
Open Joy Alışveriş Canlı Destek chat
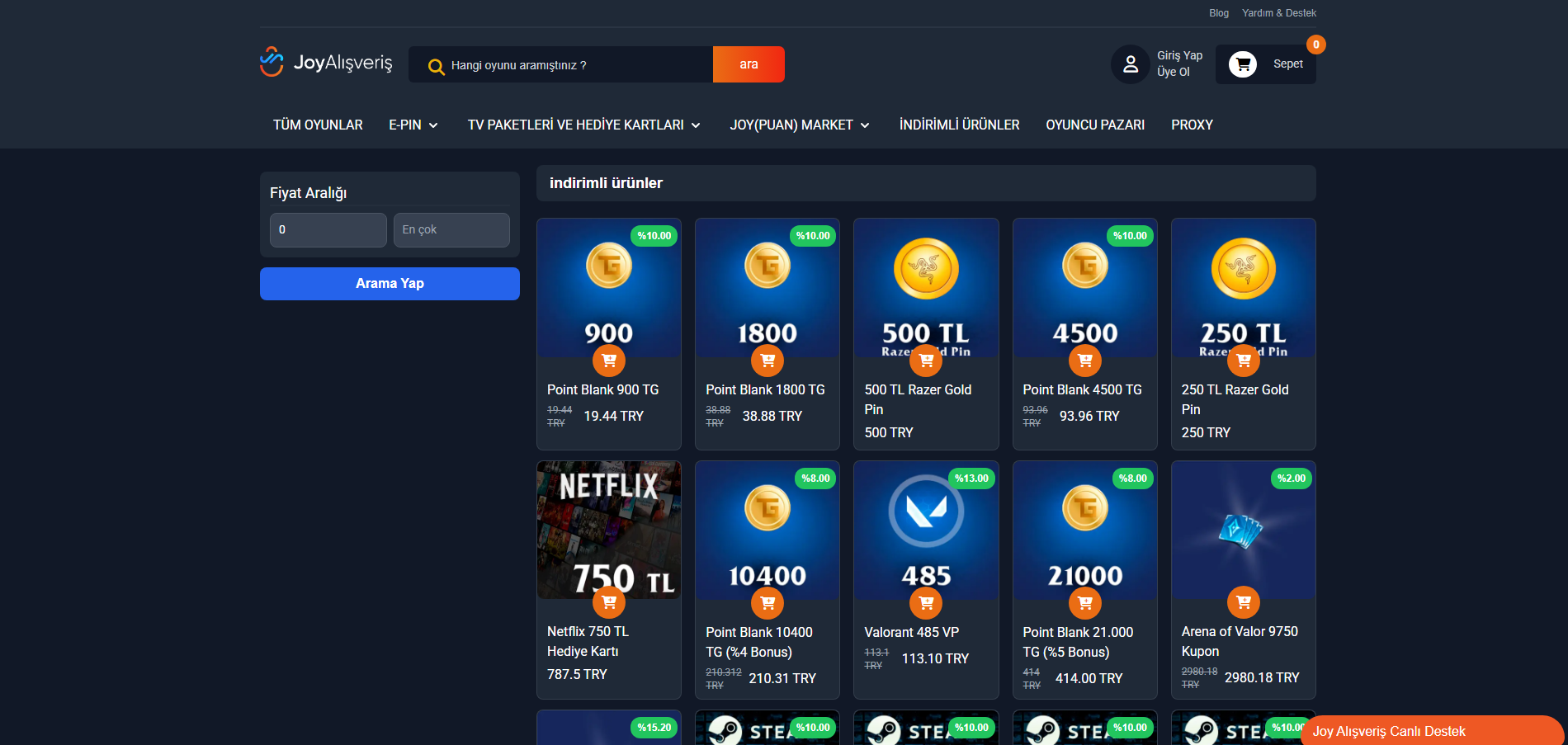point(1432,731)
